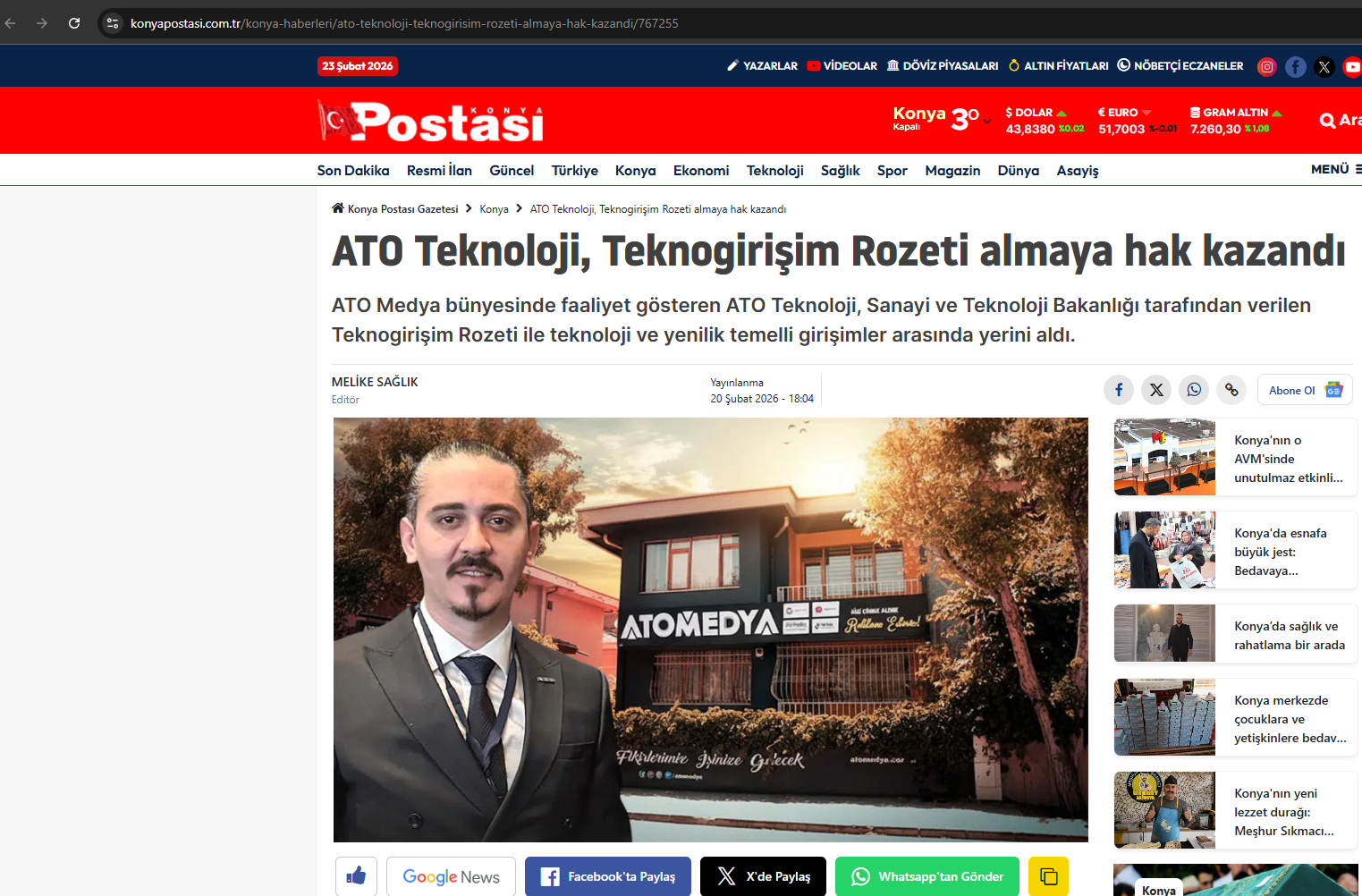Share article via WhatsApp round icon
The height and width of the screenshot is (896, 1362).
tap(1194, 390)
